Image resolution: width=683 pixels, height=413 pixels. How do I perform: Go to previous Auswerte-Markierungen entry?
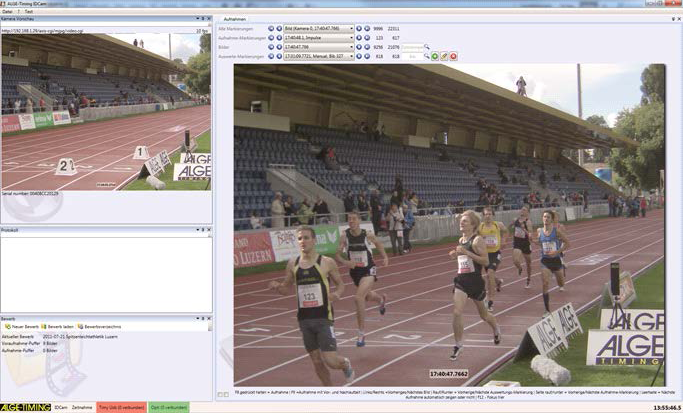(x=279, y=56)
